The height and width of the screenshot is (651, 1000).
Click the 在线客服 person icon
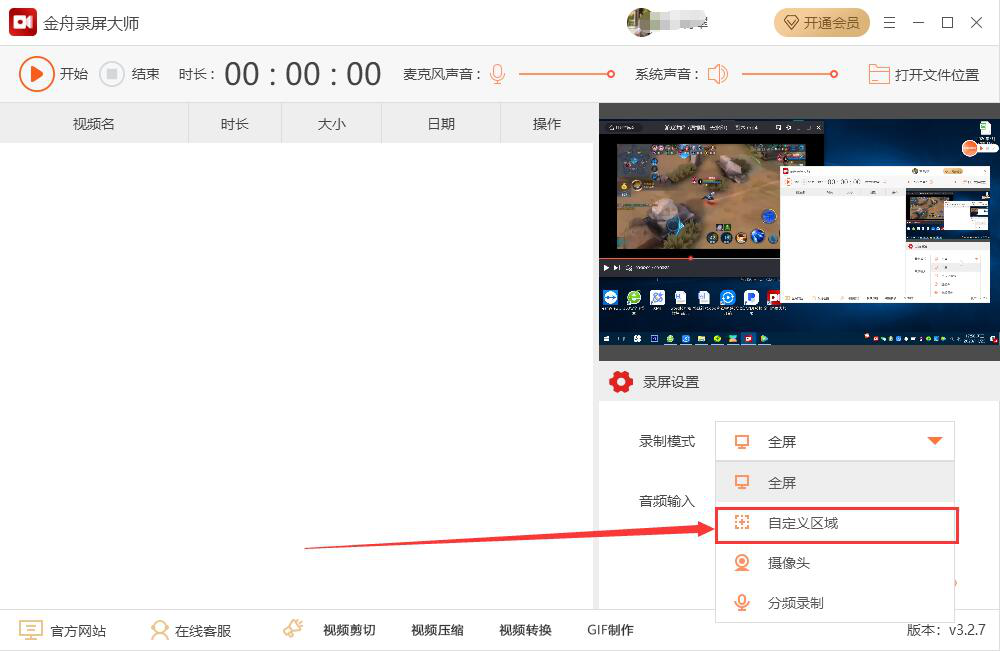click(x=159, y=630)
